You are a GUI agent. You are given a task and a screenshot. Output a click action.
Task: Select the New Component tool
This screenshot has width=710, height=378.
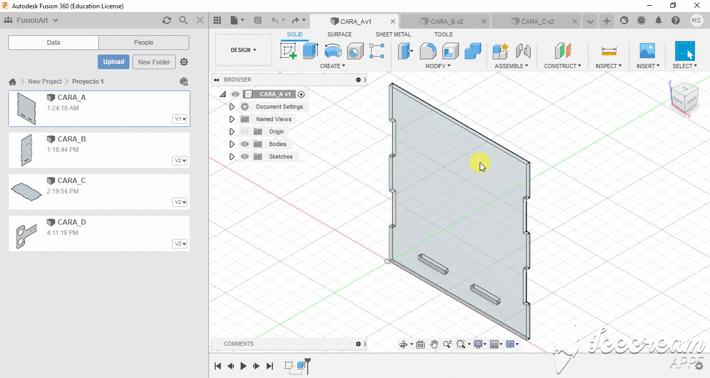[500, 51]
